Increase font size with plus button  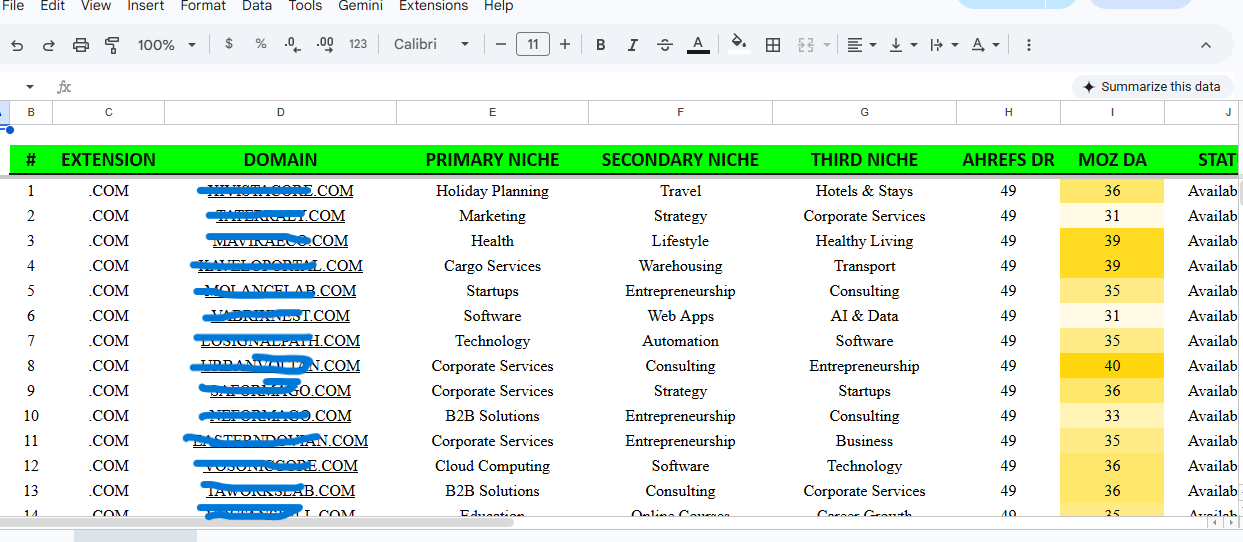(x=565, y=44)
